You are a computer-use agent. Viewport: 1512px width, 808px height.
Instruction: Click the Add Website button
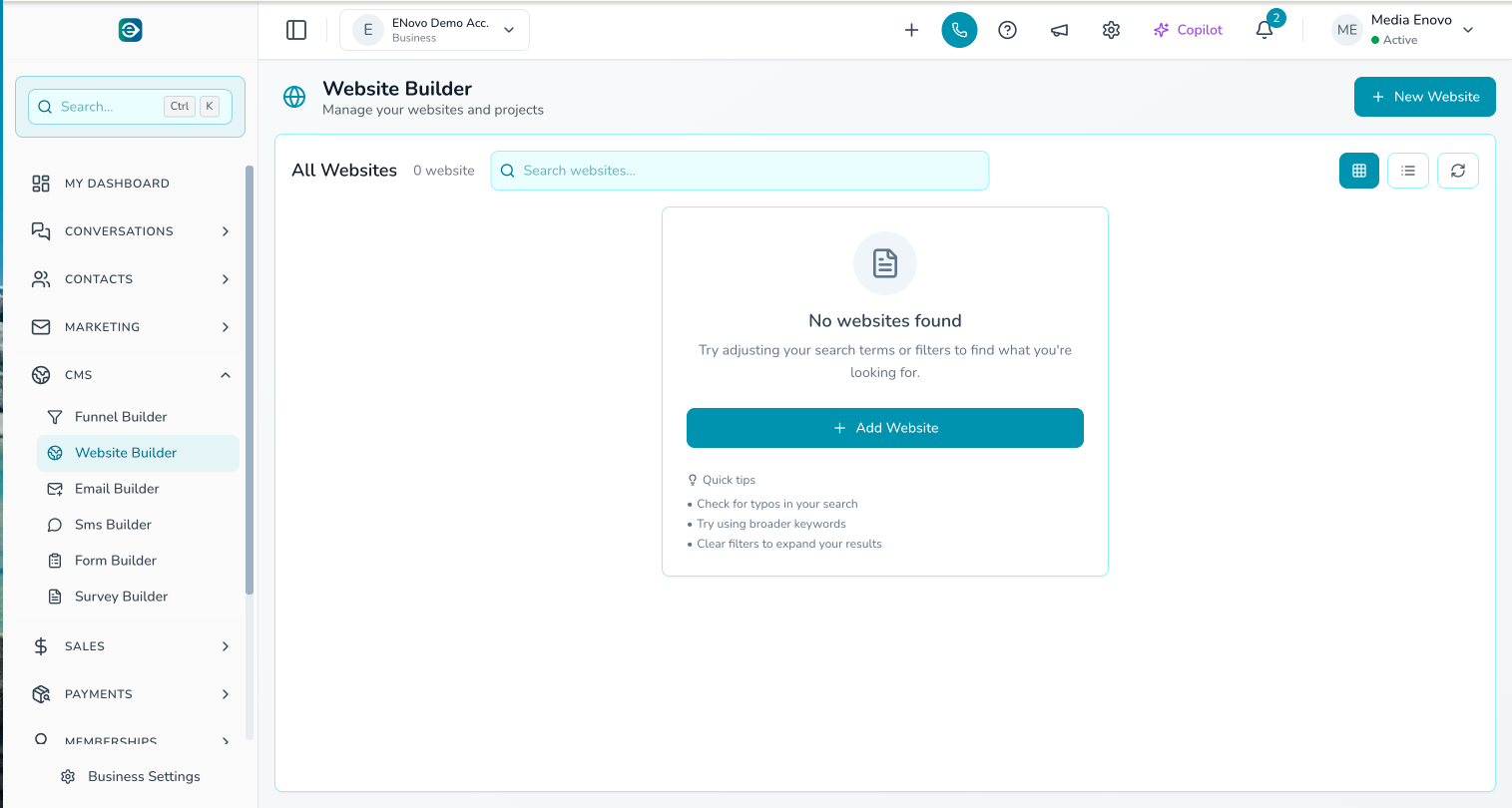(x=884, y=427)
